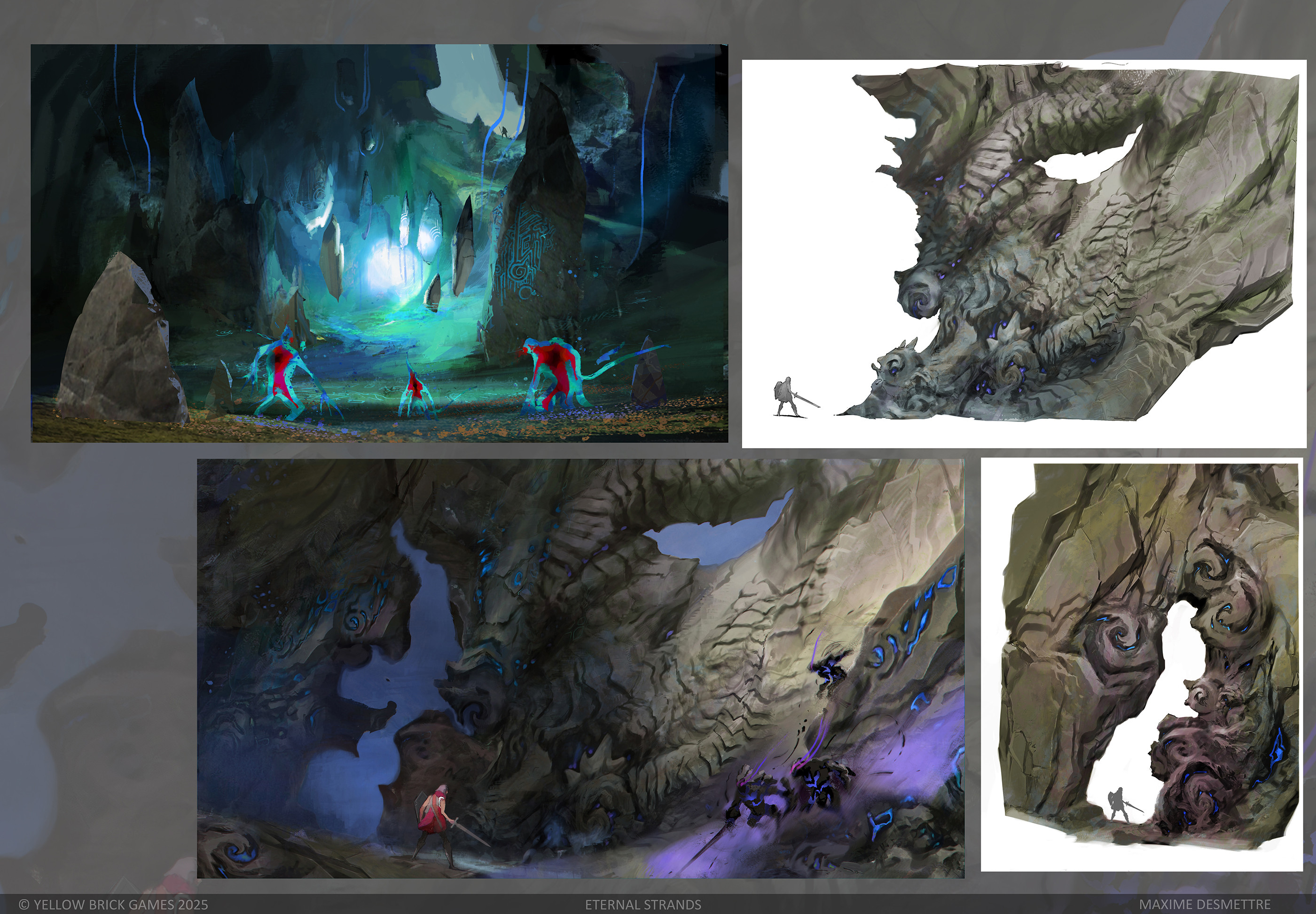Click the 'ETERNAL STRANDS' footer title

(643, 904)
